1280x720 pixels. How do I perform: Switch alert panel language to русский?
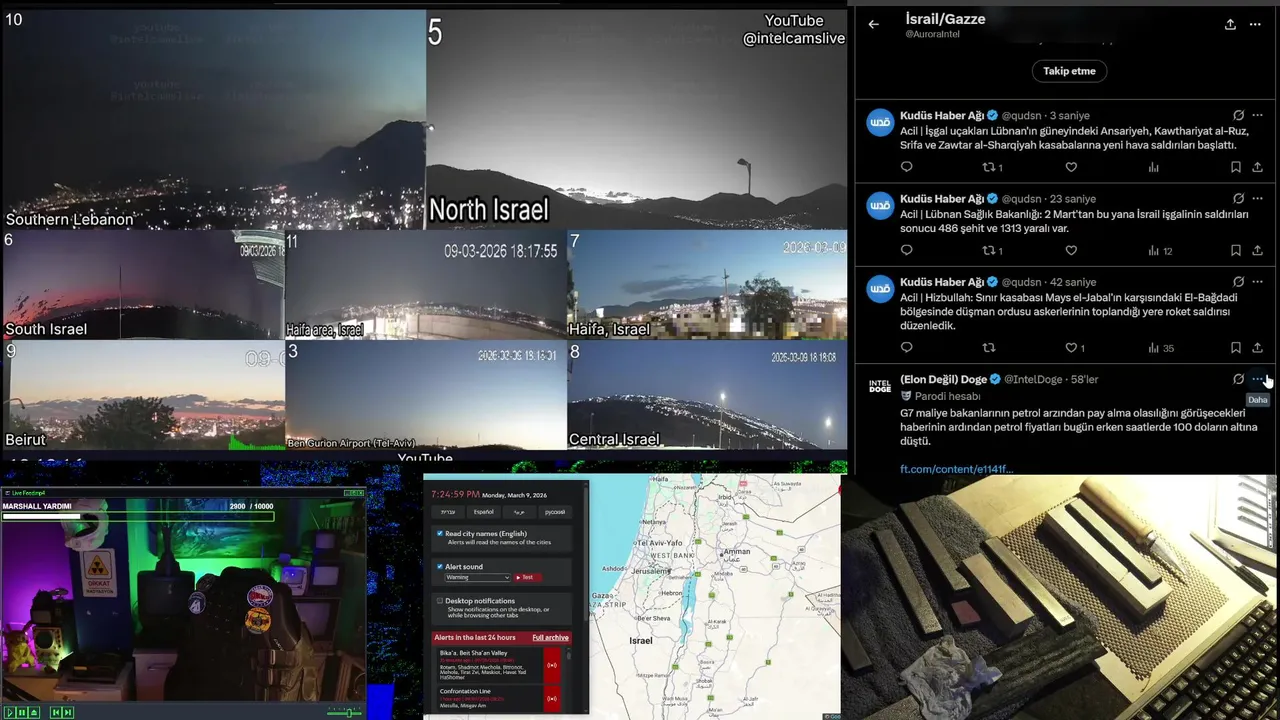click(x=554, y=512)
